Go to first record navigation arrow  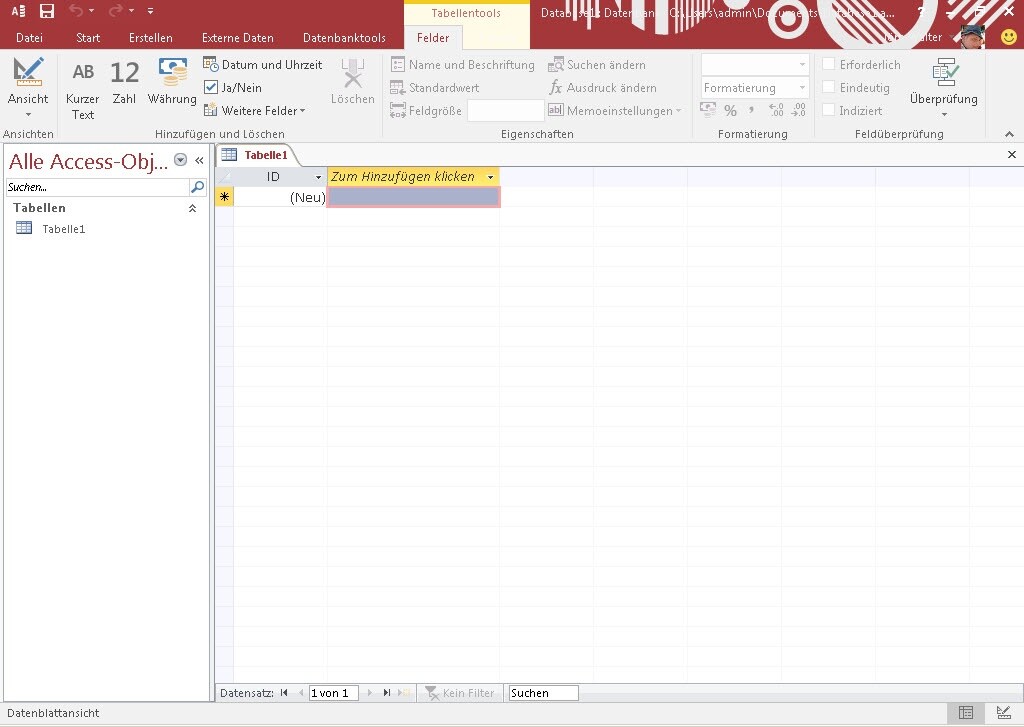tap(284, 693)
